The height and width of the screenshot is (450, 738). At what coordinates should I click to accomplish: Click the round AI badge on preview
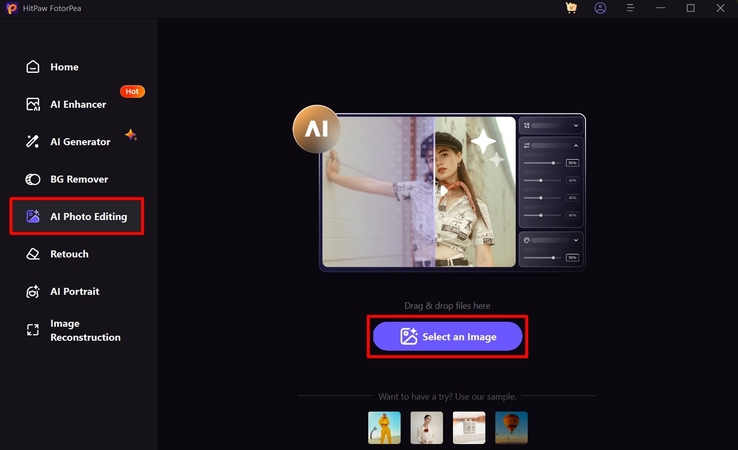[316, 129]
